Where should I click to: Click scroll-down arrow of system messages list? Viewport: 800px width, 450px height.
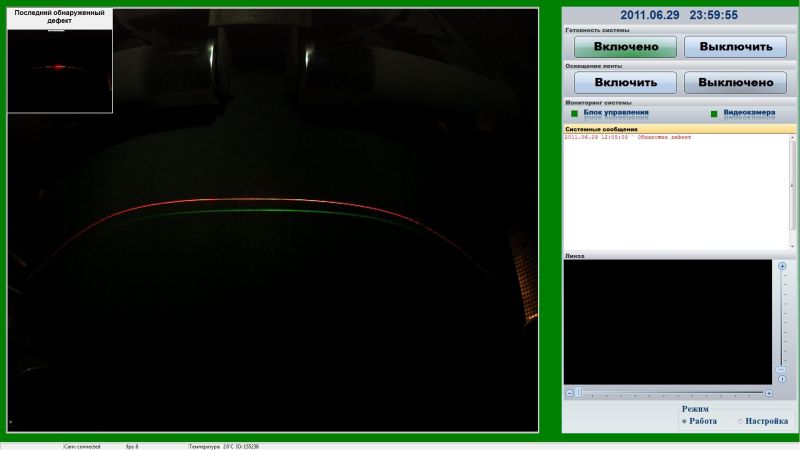792,246
